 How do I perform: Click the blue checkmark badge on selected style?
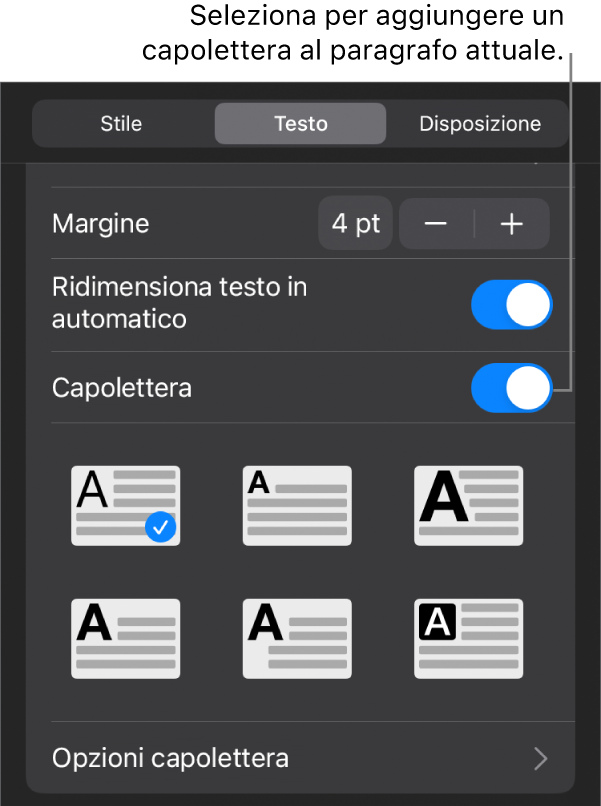pyautogui.click(x=160, y=527)
